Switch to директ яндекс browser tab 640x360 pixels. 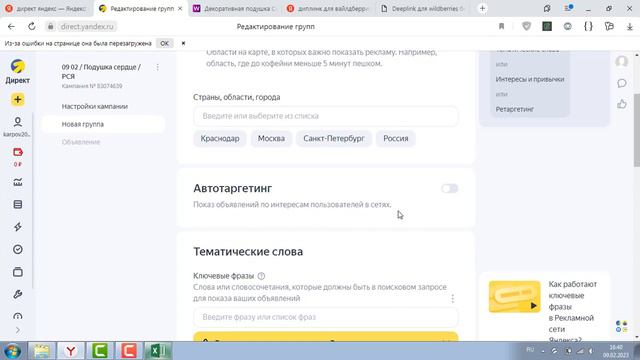(x=47, y=9)
